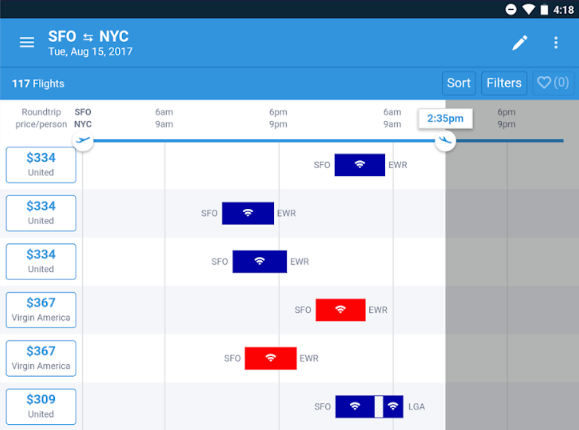Open the Sort options
Screen dimensions: 579x430
click(x=459, y=83)
